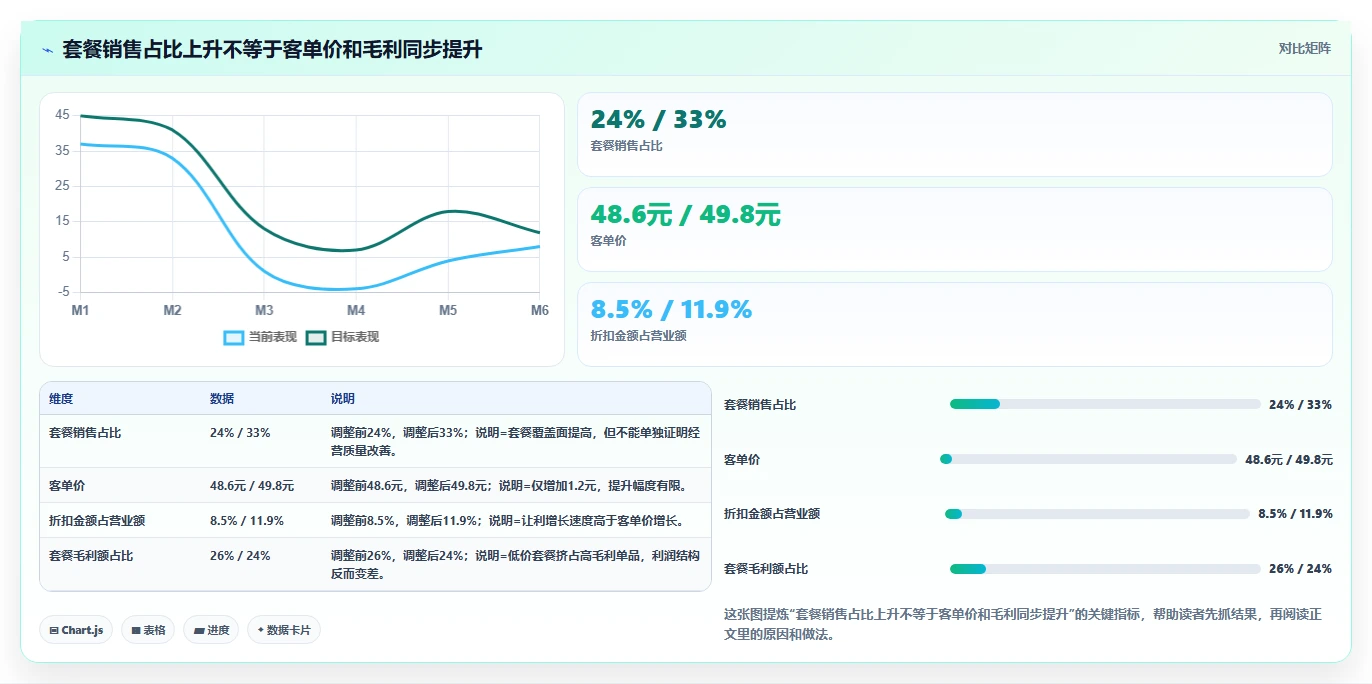This screenshot has width=1372, height=684.
Task: Select the 数据卡片 tag chip
Action: tap(284, 630)
